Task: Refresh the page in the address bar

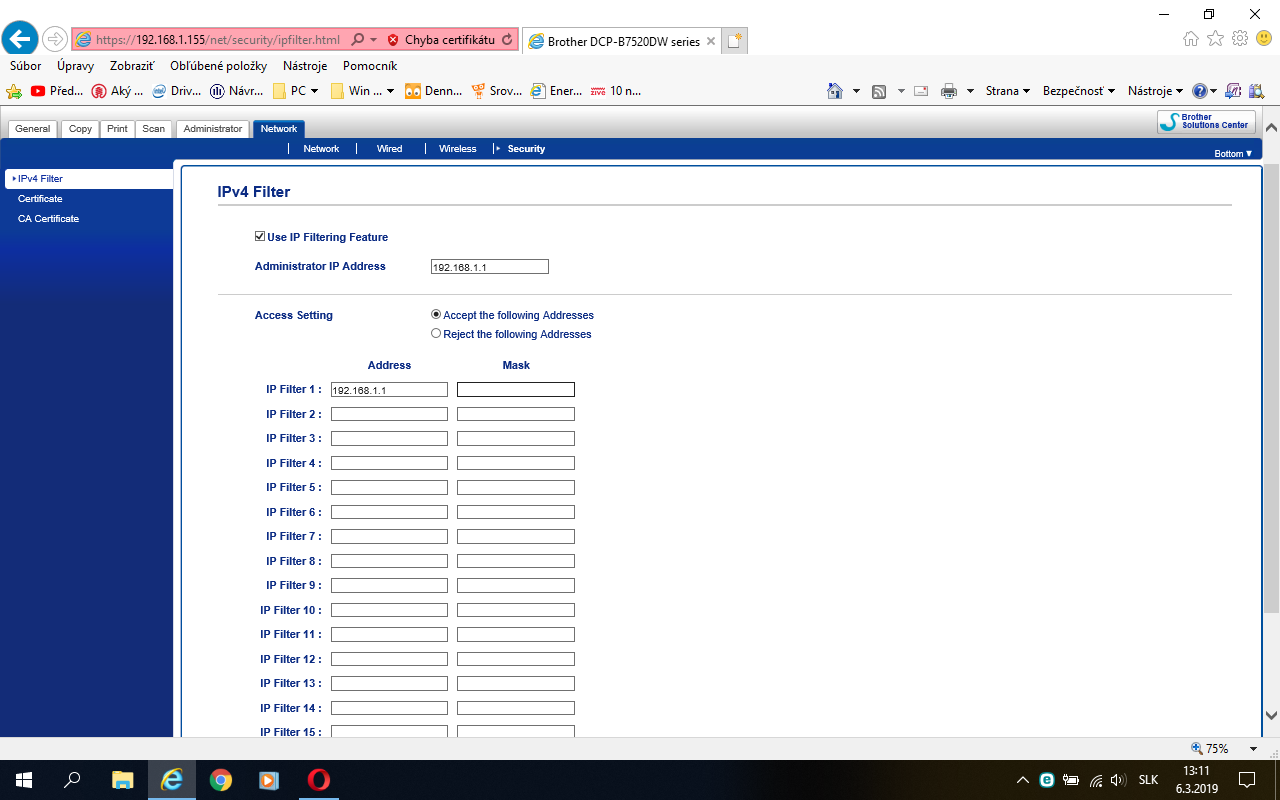Action: point(507,40)
